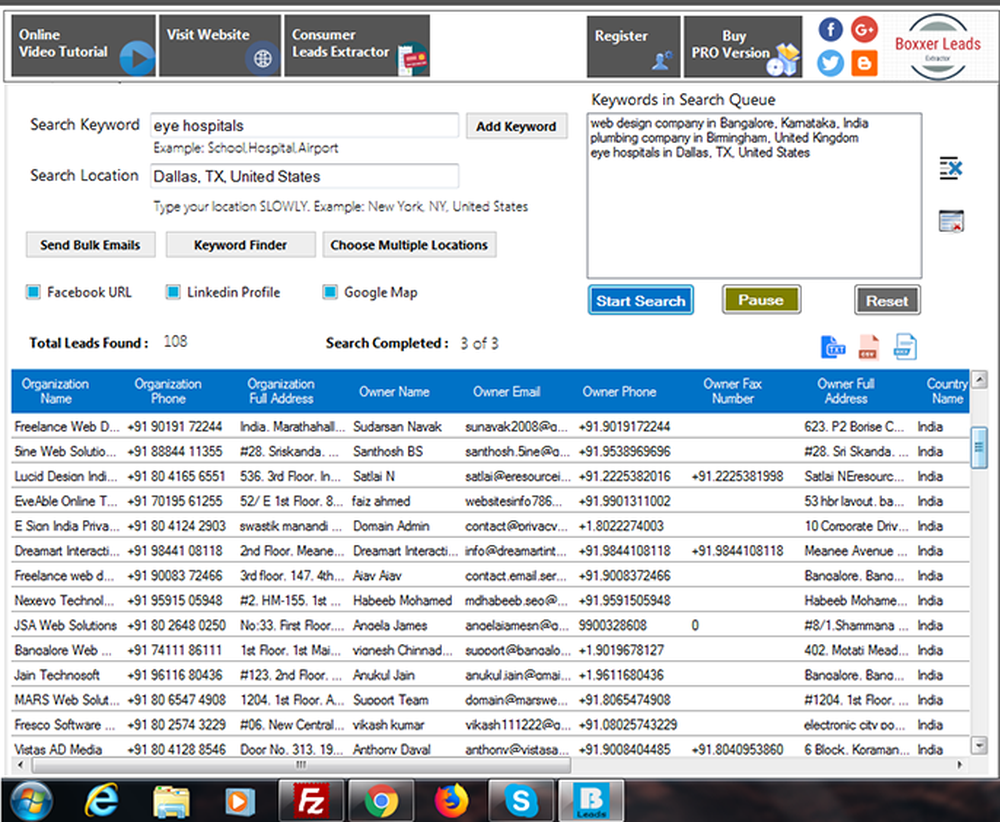Select owner name faiz ahmed cell

381,501
